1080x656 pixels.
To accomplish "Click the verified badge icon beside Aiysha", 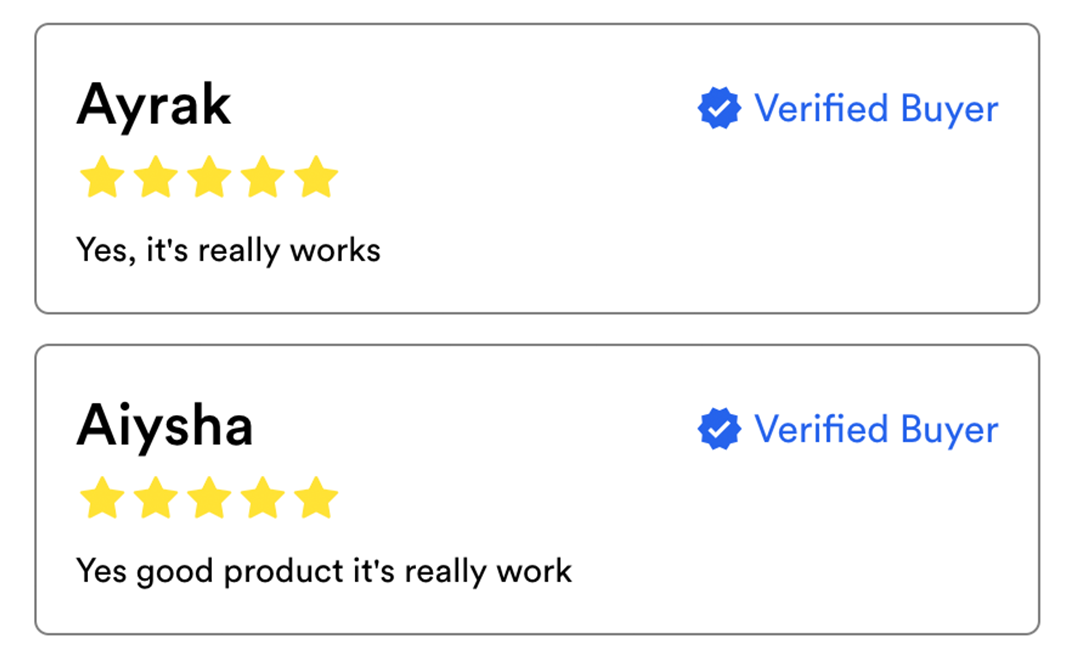I will click(x=719, y=429).
